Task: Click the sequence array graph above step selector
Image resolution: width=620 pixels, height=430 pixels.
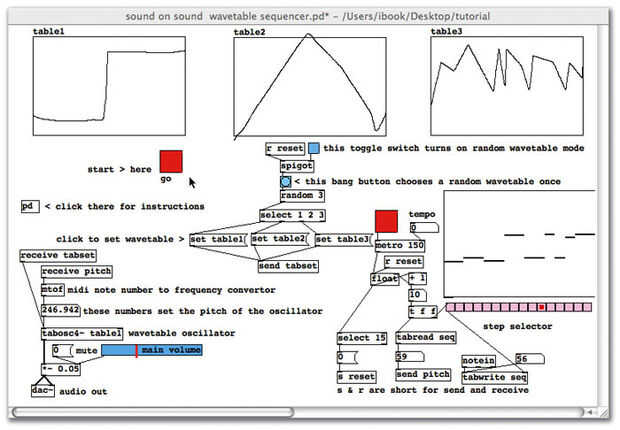Action: point(520,244)
